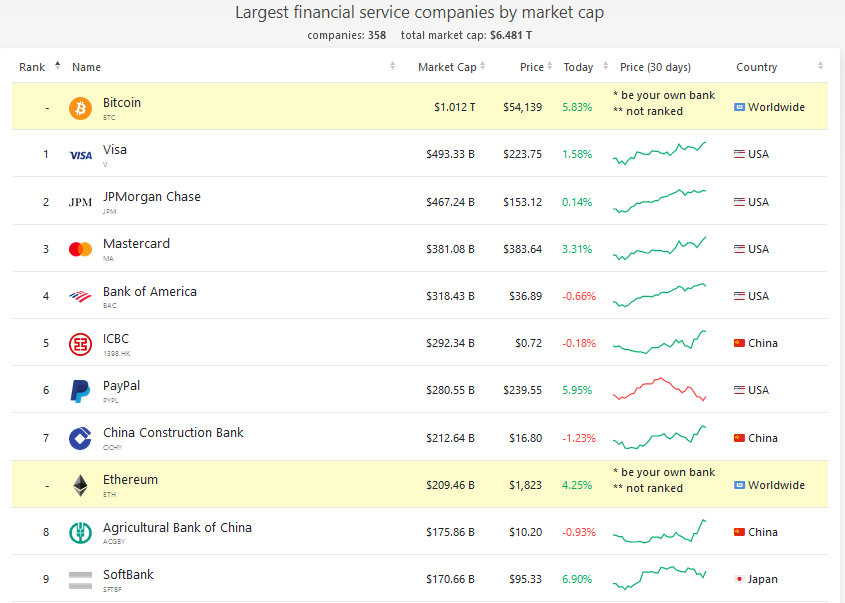The height and width of the screenshot is (603, 845).
Task: Open the Visa company link
Action: [115, 149]
